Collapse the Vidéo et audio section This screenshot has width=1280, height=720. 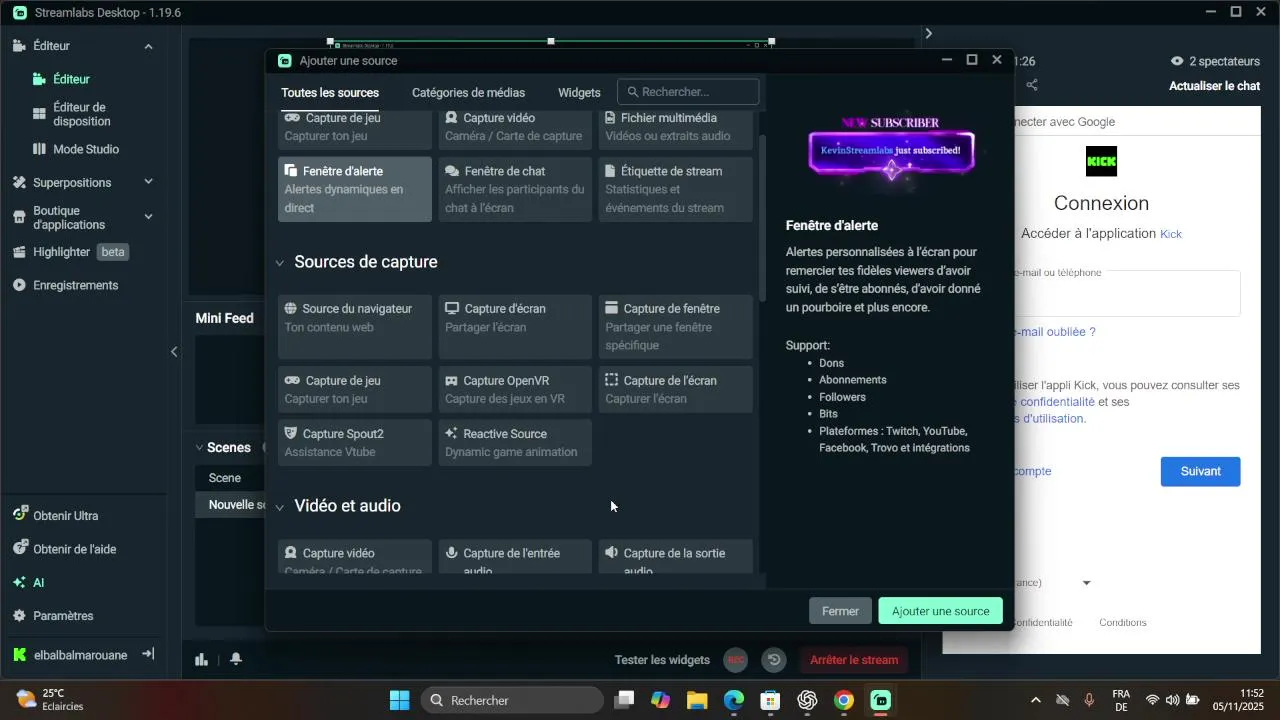(x=280, y=507)
